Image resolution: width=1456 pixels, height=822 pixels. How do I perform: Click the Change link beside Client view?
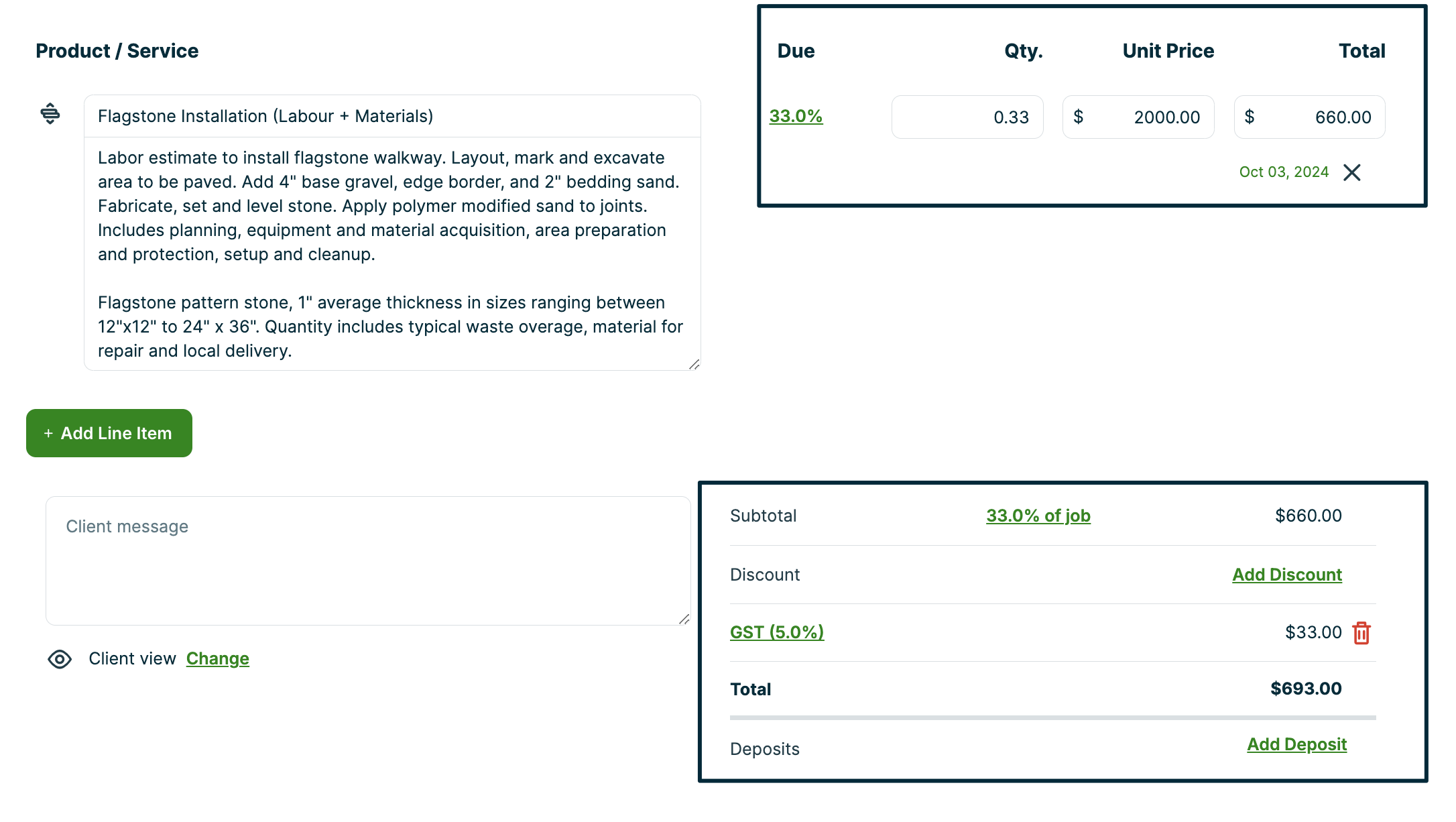click(x=217, y=658)
